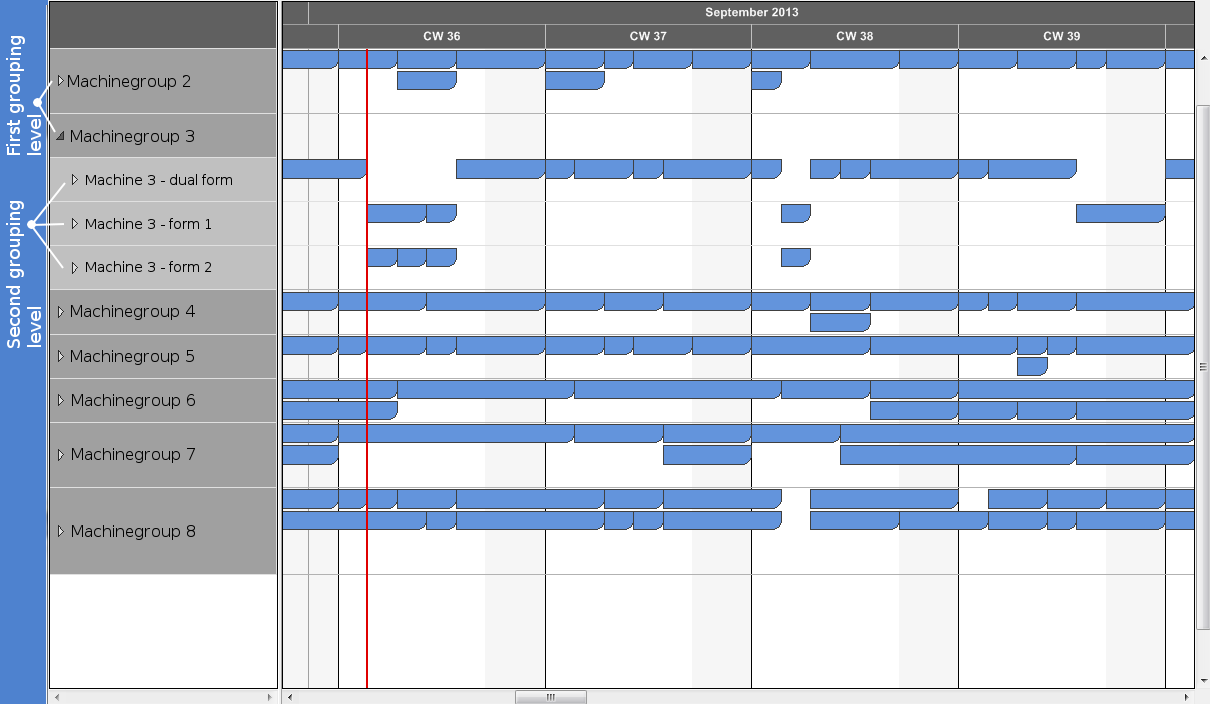The width and height of the screenshot is (1210, 704).
Task: Expand the Machinegroup 4 row
Action: pyautogui.click(x=60, y=312)
